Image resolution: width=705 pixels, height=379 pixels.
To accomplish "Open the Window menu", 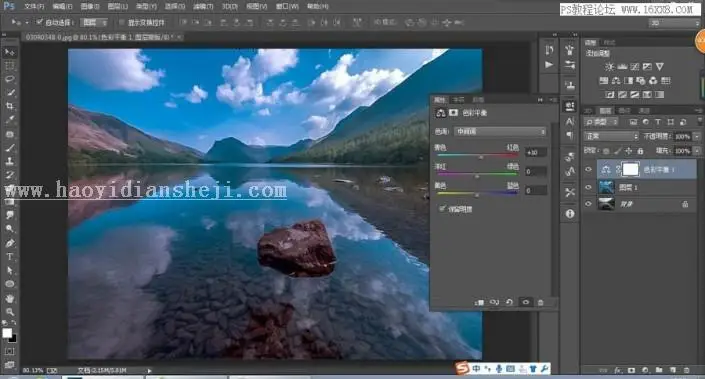I will coord(287,6).
